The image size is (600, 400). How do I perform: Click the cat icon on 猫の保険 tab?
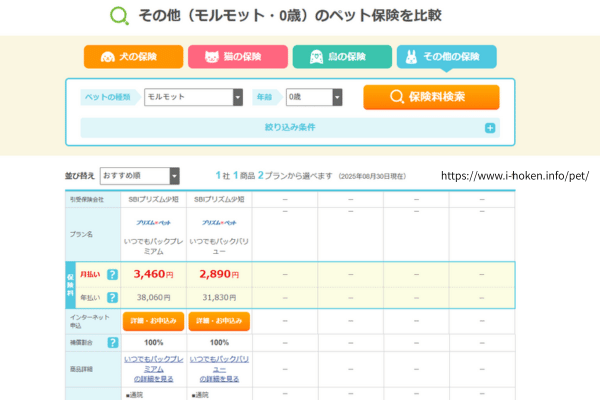(210, 57)
